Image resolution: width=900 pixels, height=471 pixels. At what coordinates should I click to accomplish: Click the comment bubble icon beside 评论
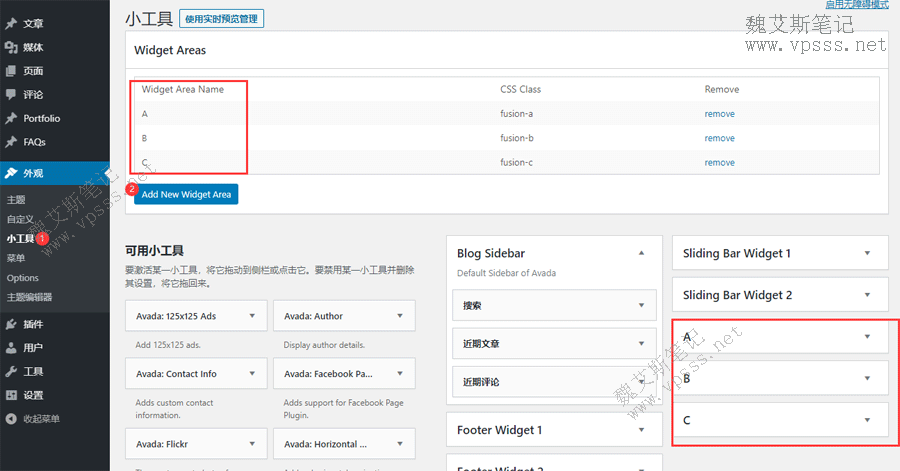coord(11,95)
